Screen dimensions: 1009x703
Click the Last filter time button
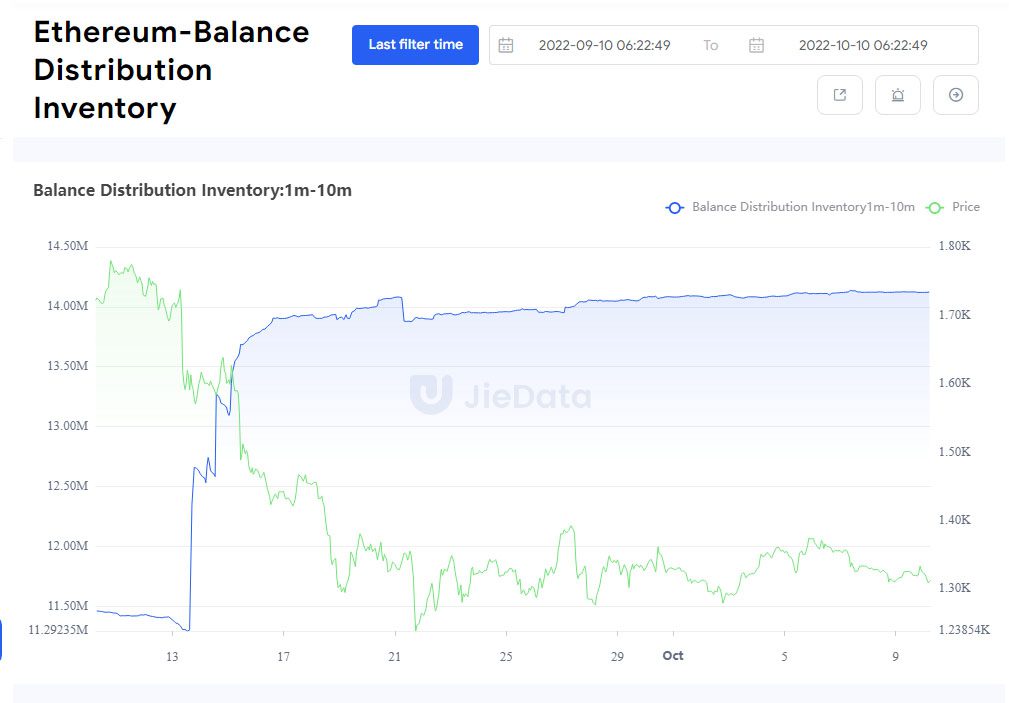click(415, 45)
